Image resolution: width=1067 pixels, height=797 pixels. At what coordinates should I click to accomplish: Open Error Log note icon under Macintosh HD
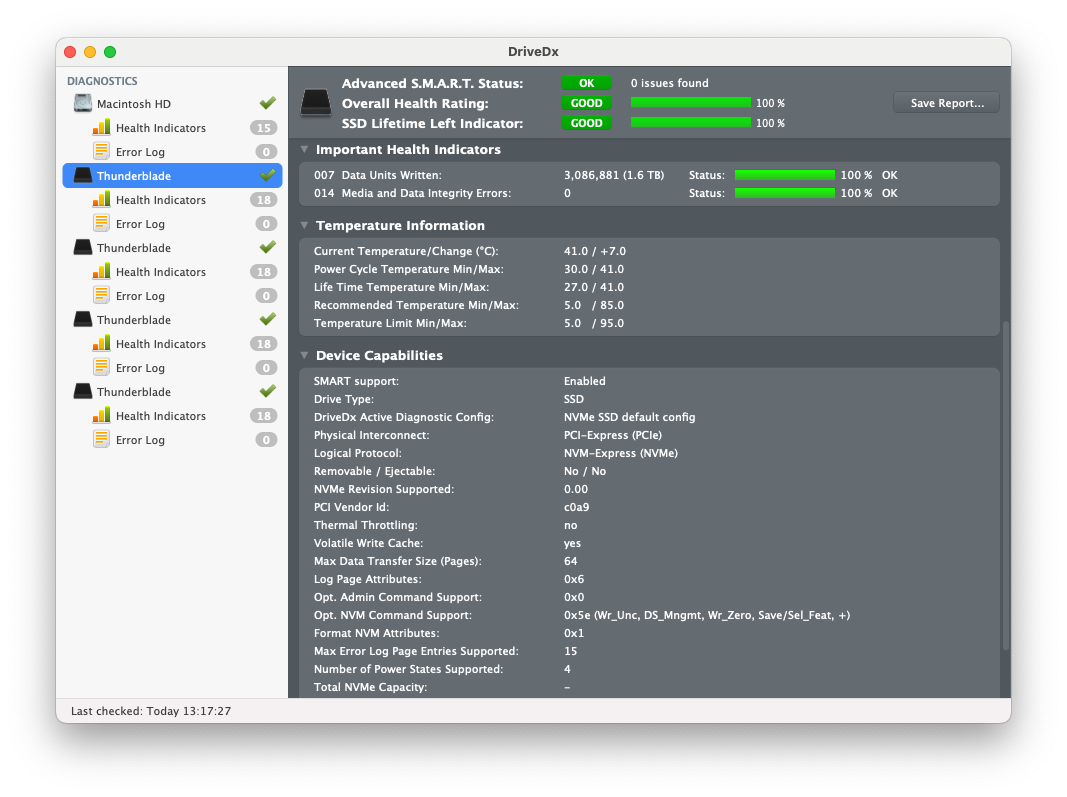[x=101, y=151]
